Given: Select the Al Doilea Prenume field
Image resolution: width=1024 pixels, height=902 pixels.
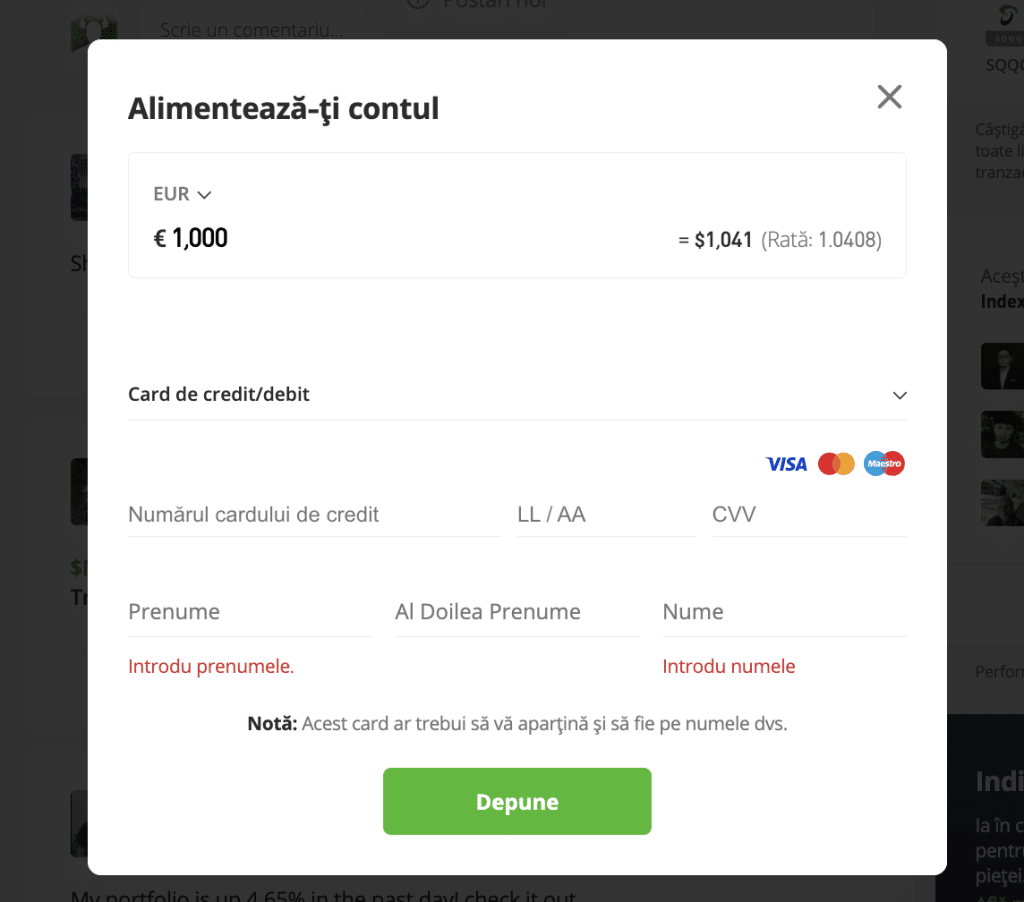Looking at the screenshot, I should [x=510, y=611].
